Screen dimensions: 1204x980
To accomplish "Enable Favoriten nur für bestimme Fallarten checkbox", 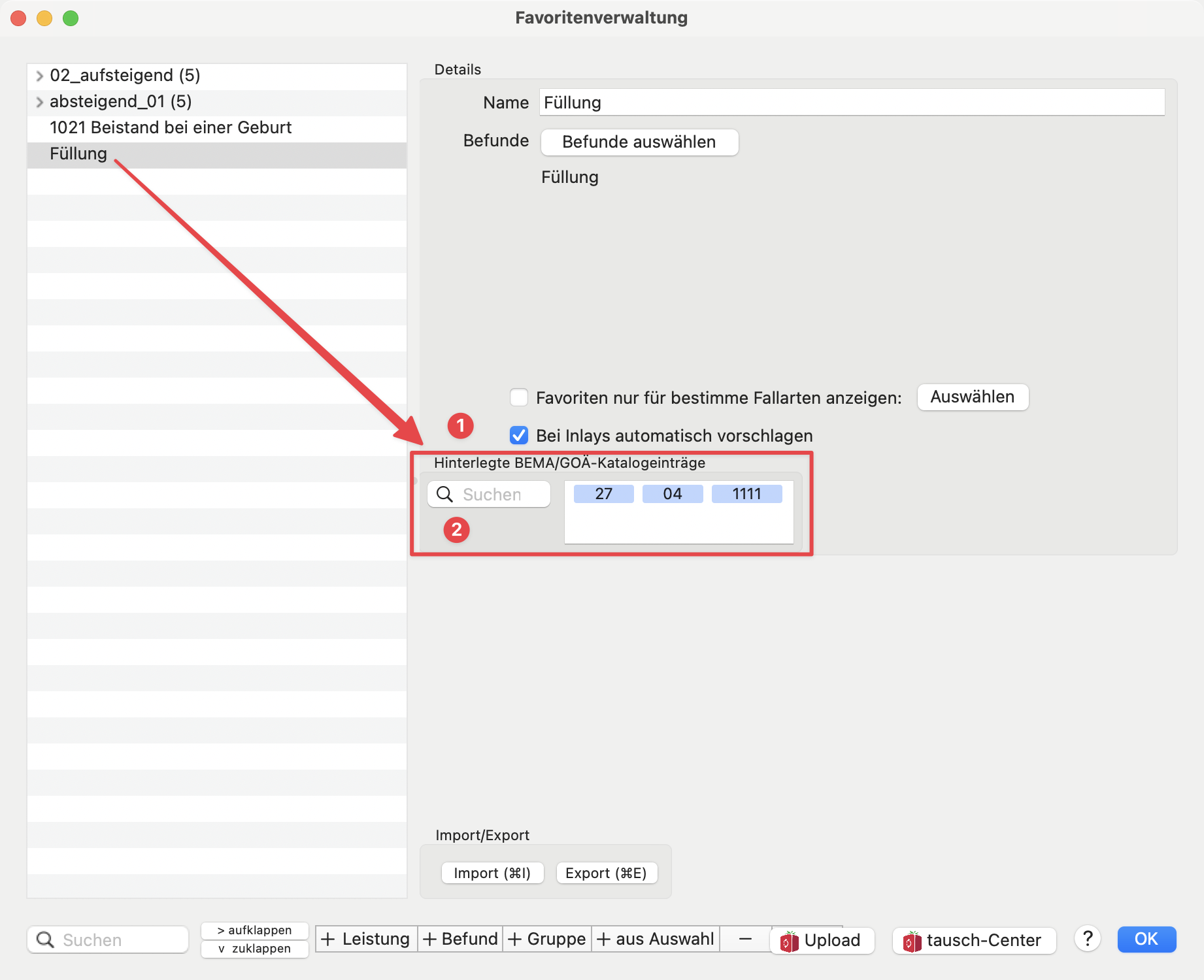I will 519,397.
